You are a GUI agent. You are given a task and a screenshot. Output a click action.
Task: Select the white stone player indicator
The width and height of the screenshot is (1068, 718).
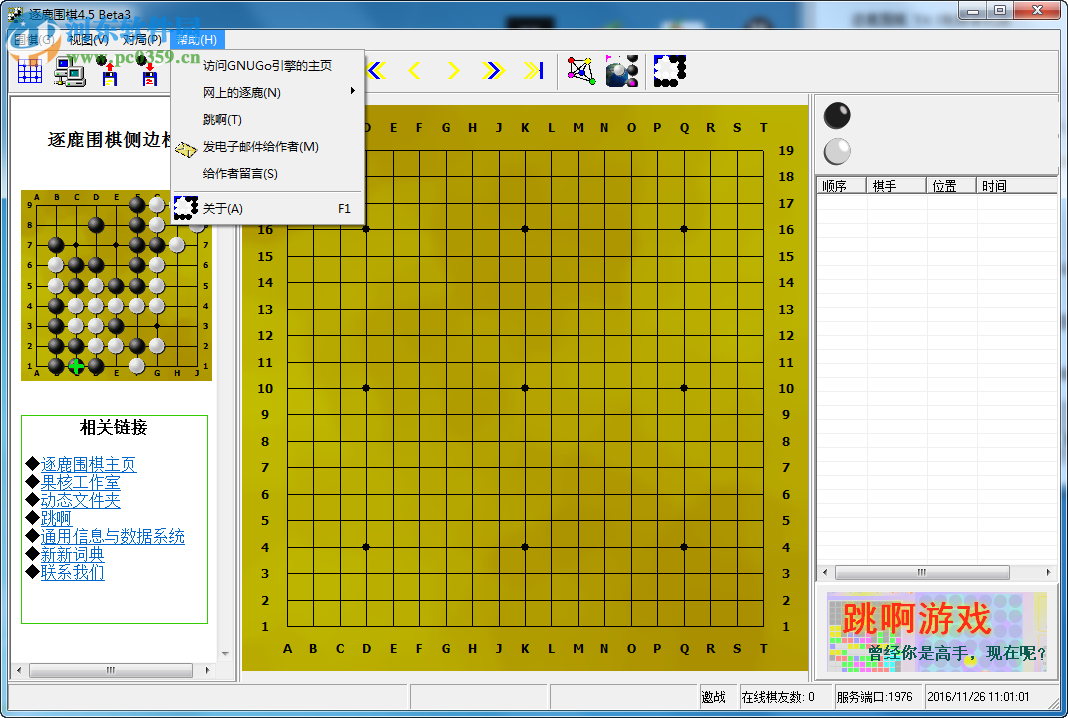tap(836, 151)
